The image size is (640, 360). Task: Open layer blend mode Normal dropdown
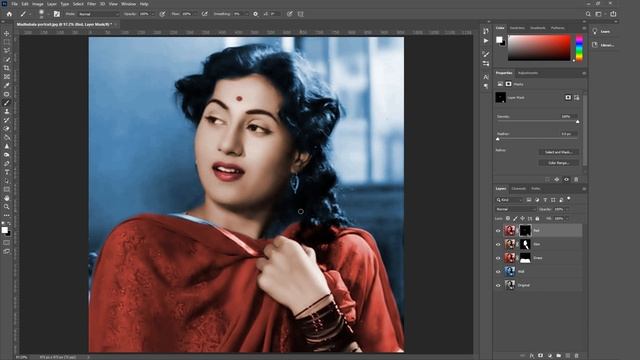(x=515, y=209)
